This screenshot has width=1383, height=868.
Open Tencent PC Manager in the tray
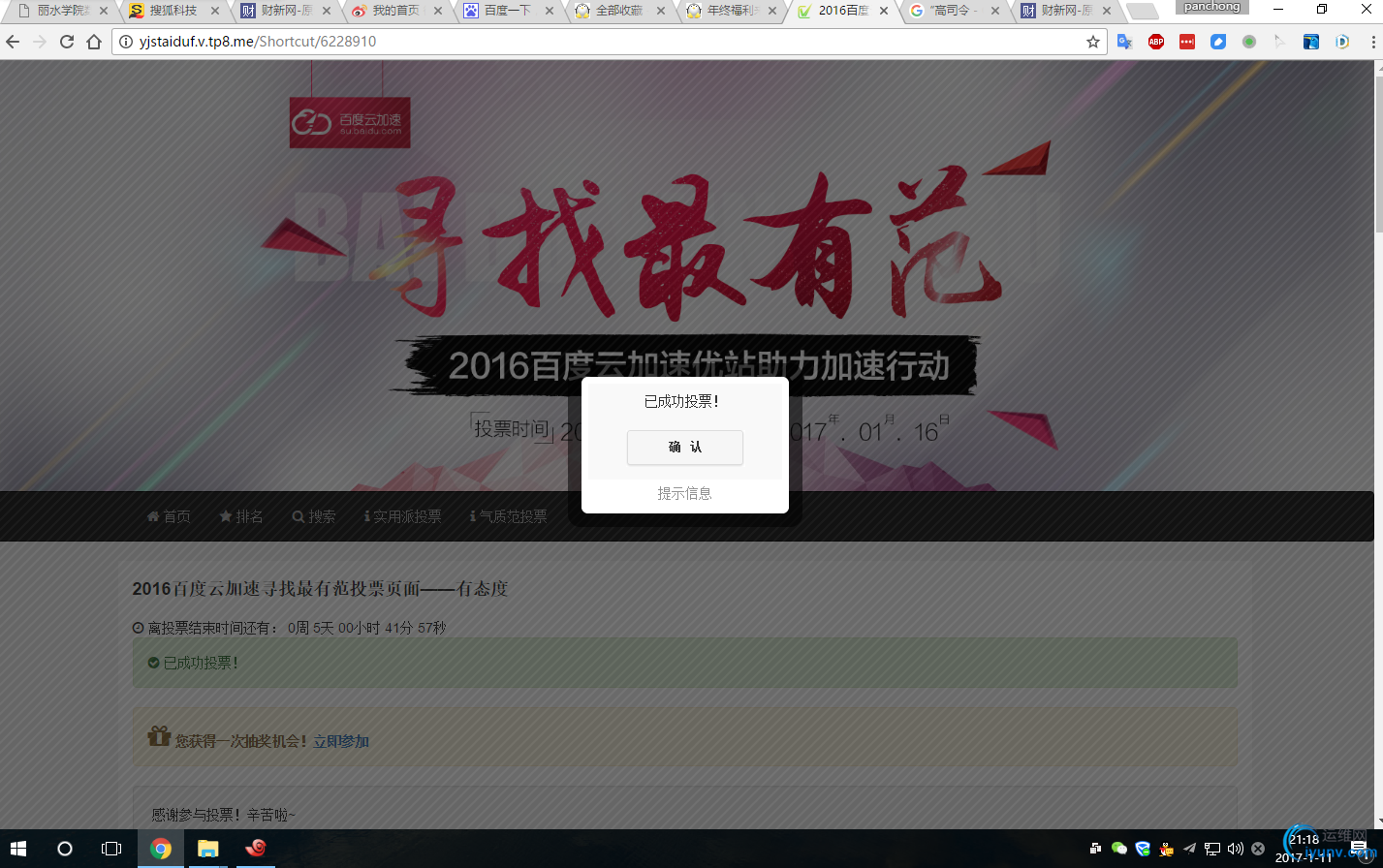pyautogui.click(x=1143, y=849)
